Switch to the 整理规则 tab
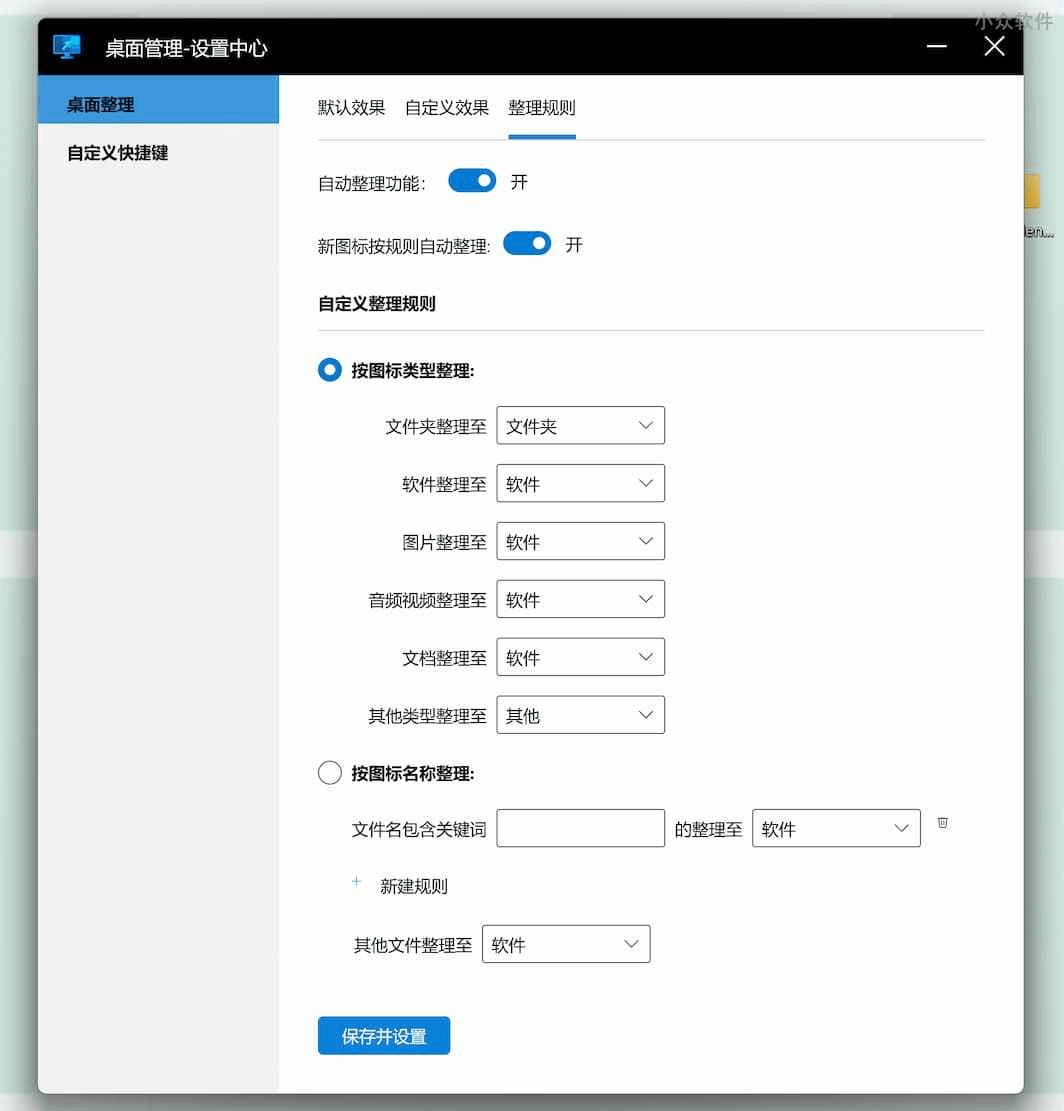 pos(542,108)
